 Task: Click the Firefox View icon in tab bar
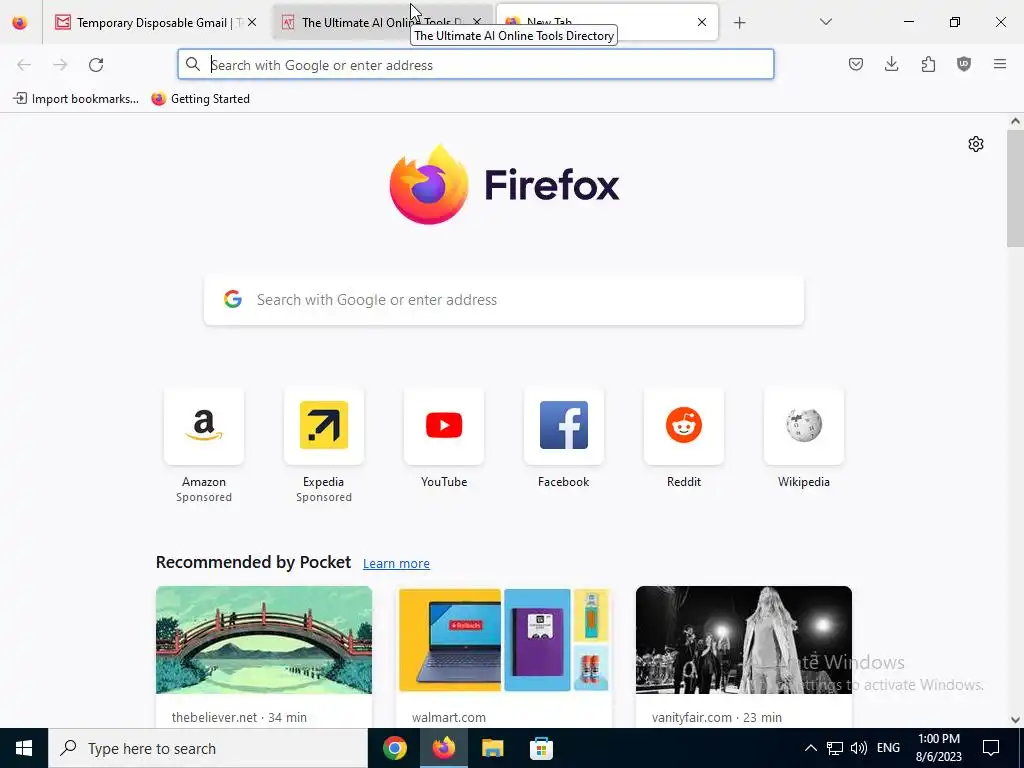(20, 22)
